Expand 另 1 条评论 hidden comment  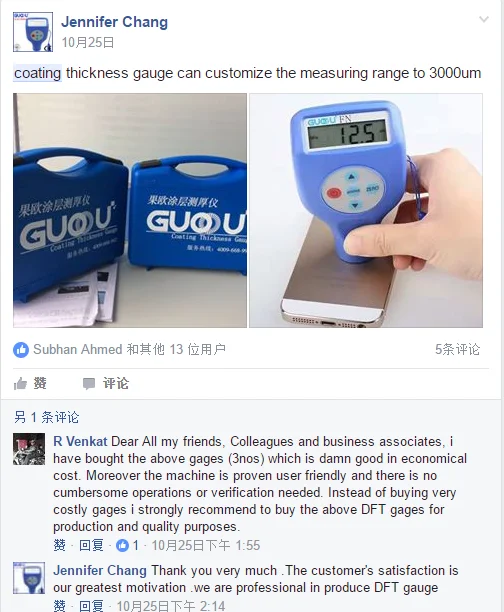[46, 417]
